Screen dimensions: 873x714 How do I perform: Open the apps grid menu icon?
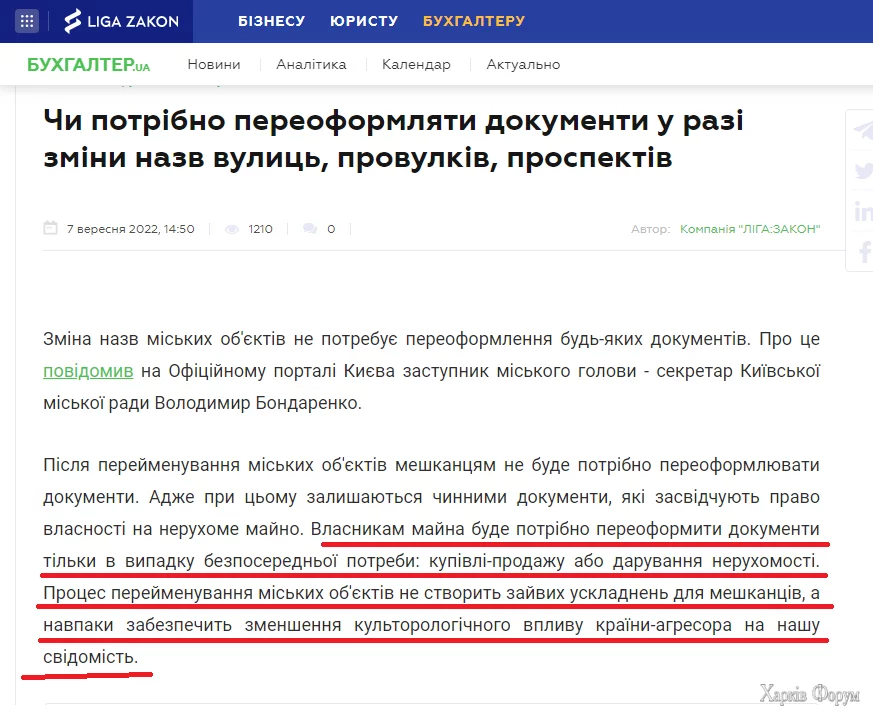(27, 21)
